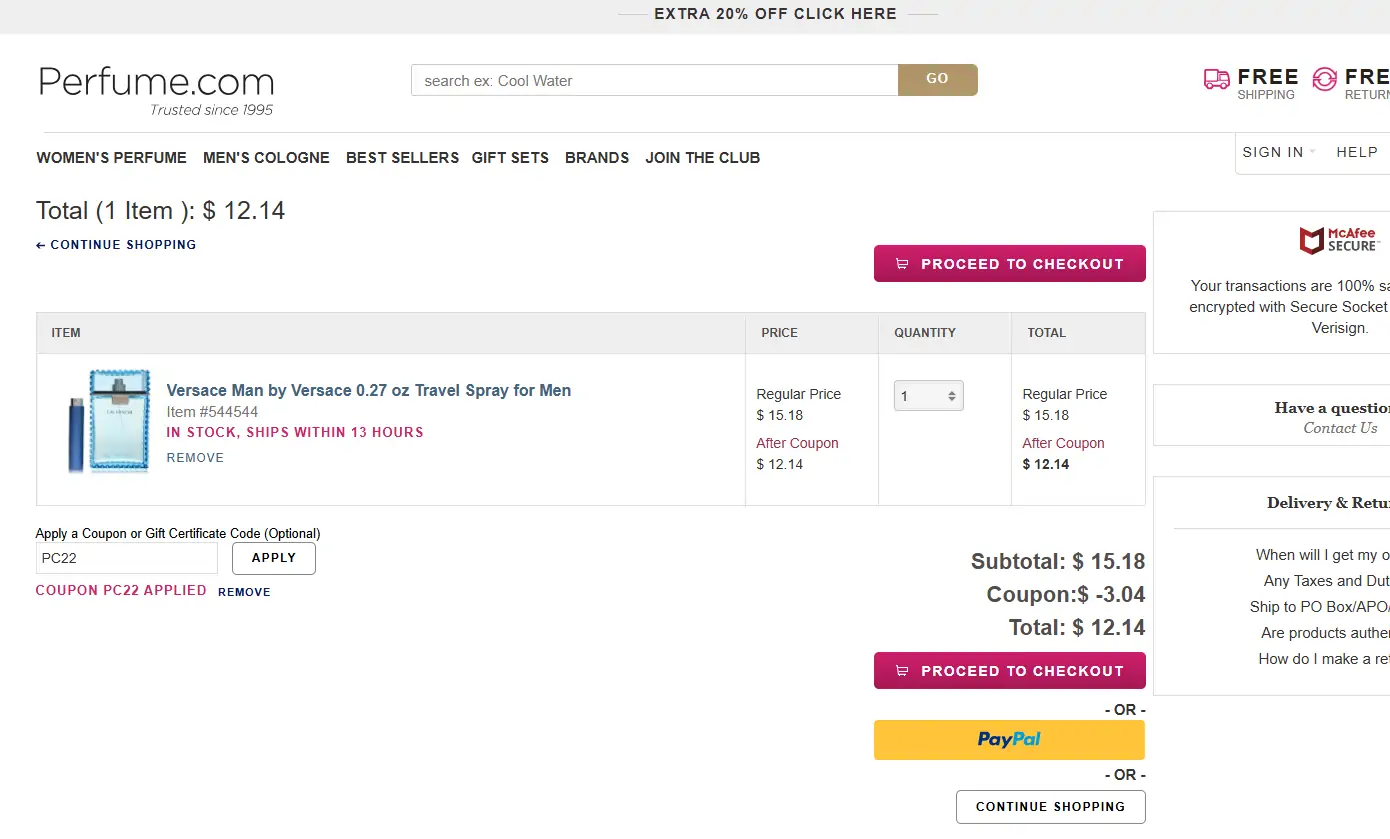Screen dimensions: 1390x839
Task: Remove the applied coupon PC22
Action: click(x=244, y=592)
